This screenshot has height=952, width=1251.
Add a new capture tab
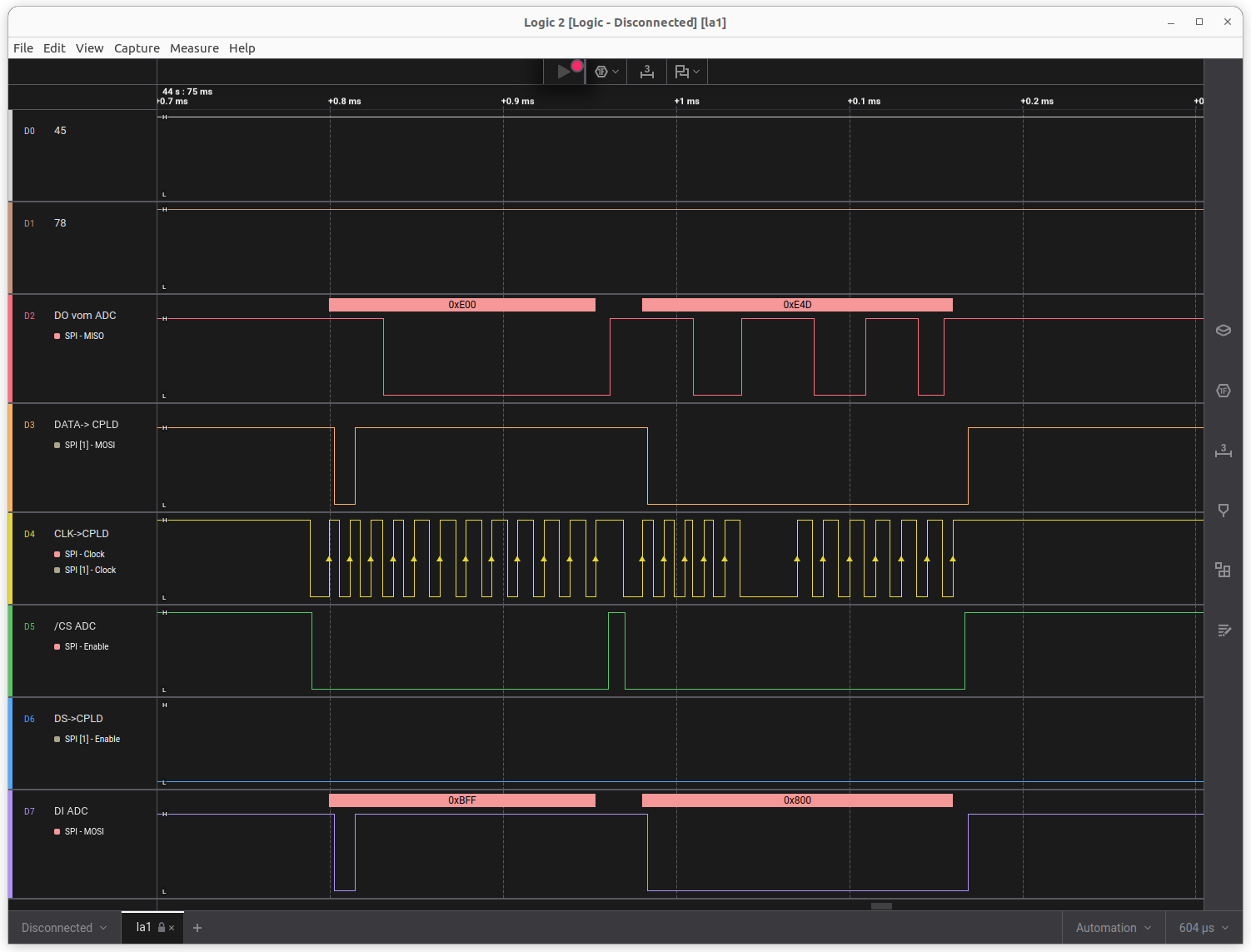[x=197, y=928]
